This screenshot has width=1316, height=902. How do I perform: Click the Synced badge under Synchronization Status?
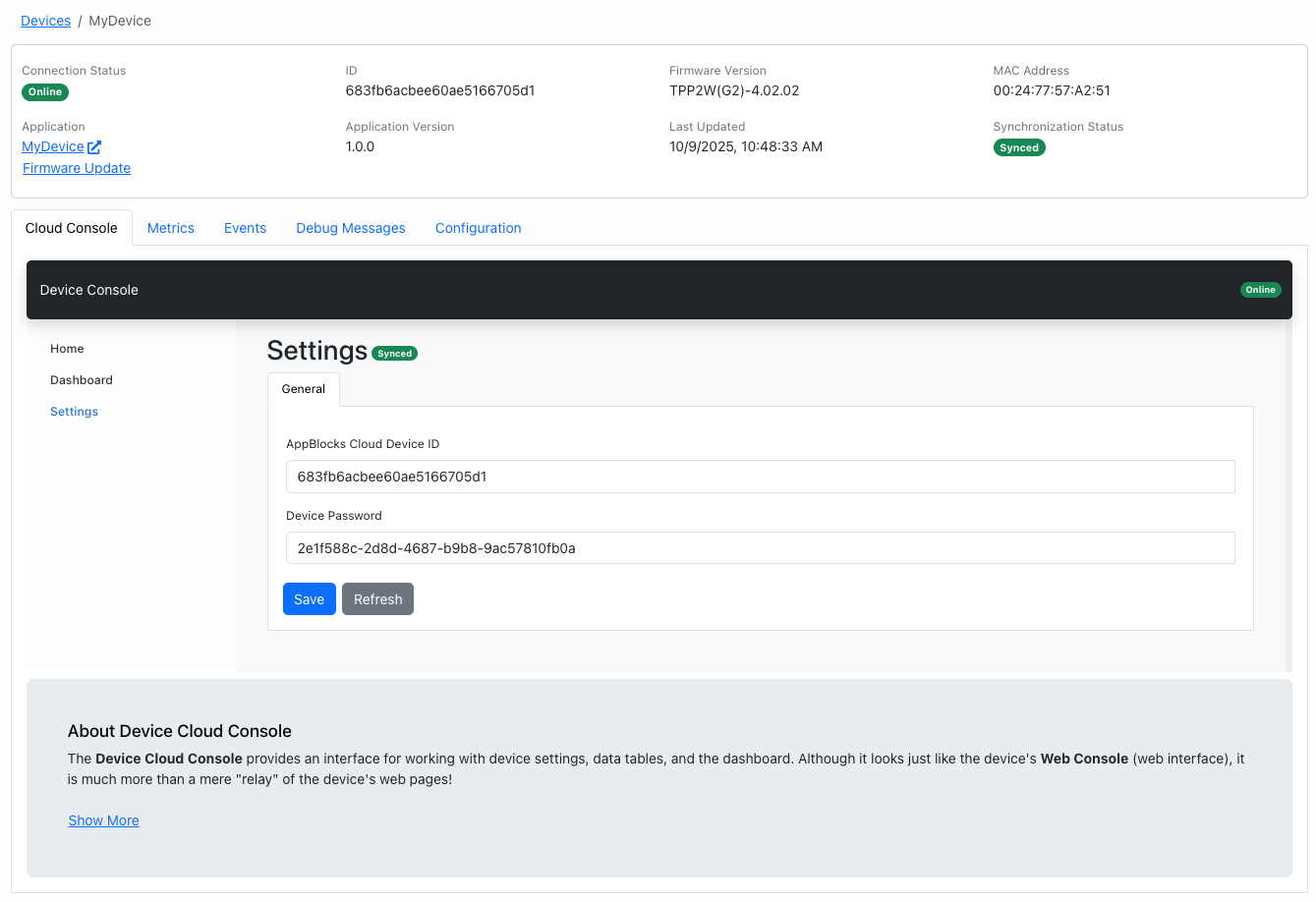(x=1018, y=148)
